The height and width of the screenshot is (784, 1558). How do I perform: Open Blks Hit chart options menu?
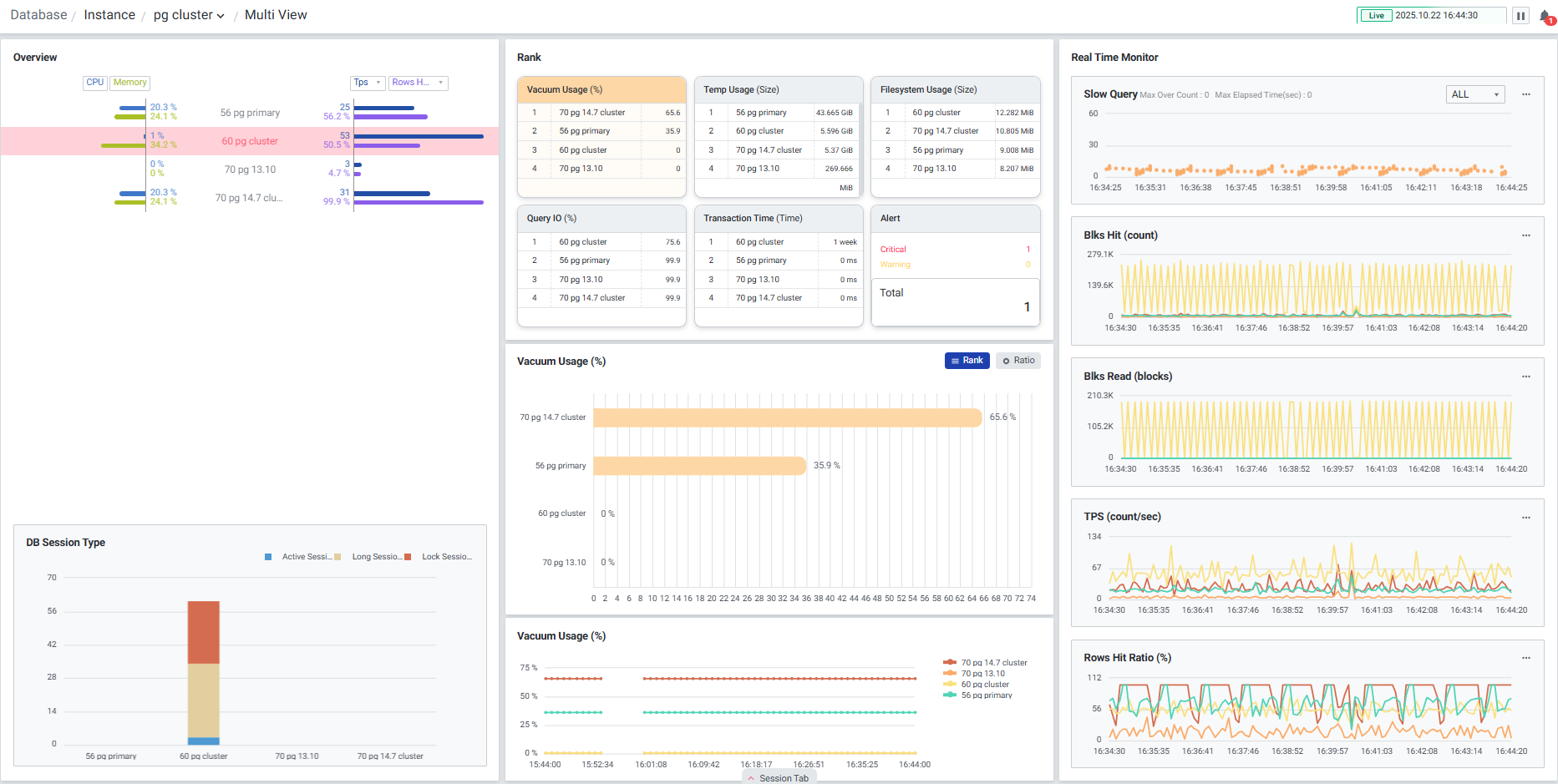(x=1526, y=235)
